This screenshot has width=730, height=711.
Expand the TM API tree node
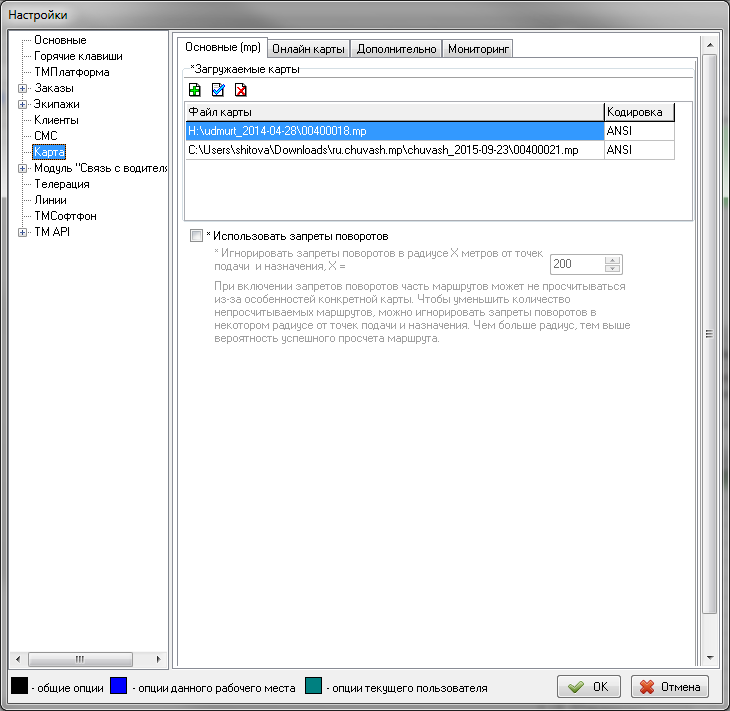tap(23, 232)
